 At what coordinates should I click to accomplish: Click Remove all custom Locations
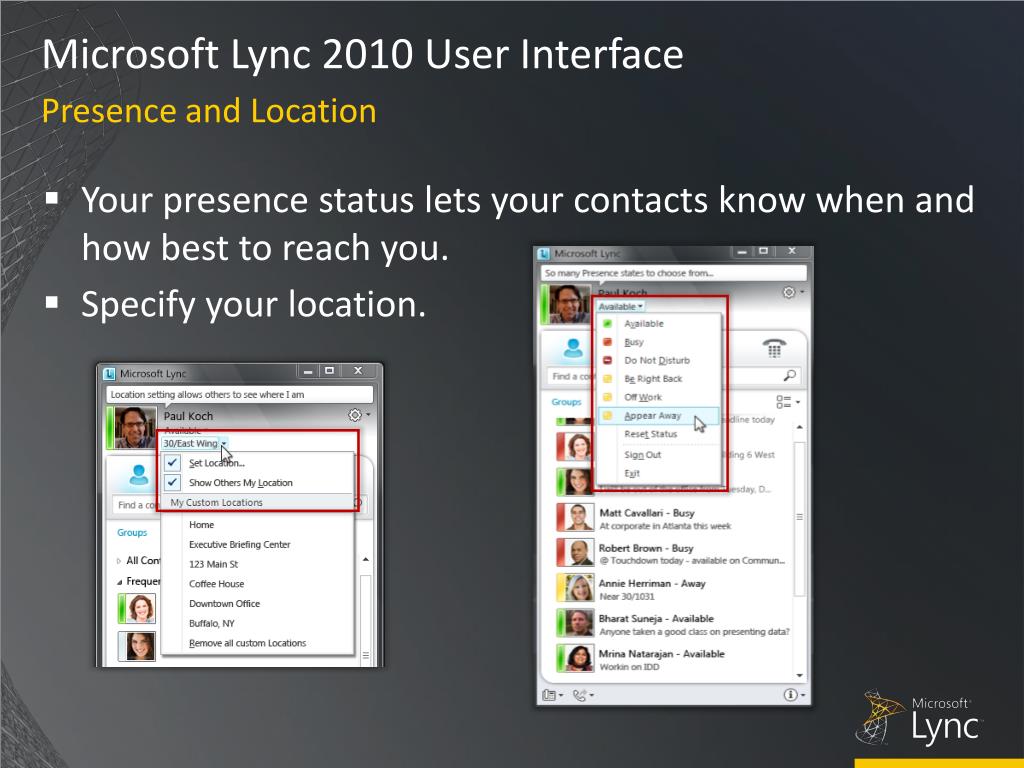(257, 643)
